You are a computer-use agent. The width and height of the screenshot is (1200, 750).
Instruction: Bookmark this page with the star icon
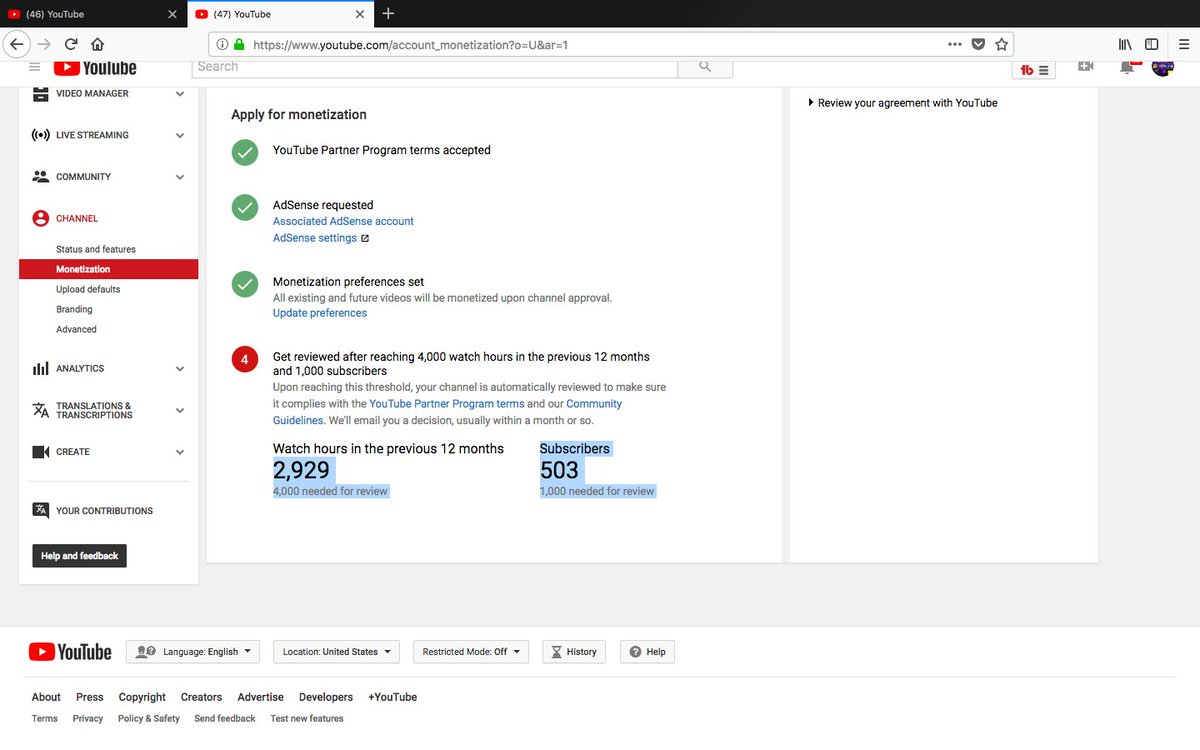(x=1001, y=44)
